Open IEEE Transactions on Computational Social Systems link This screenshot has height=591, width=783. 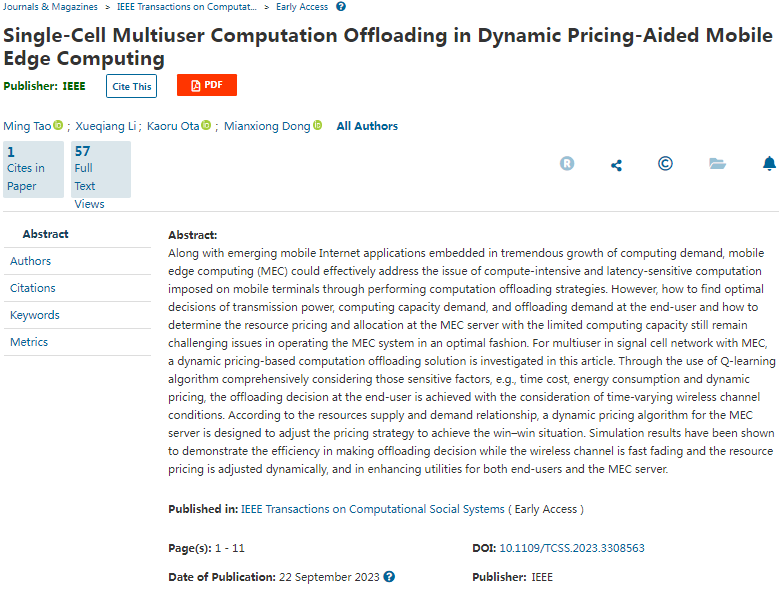pyautogui.click(x=372, y=509)
